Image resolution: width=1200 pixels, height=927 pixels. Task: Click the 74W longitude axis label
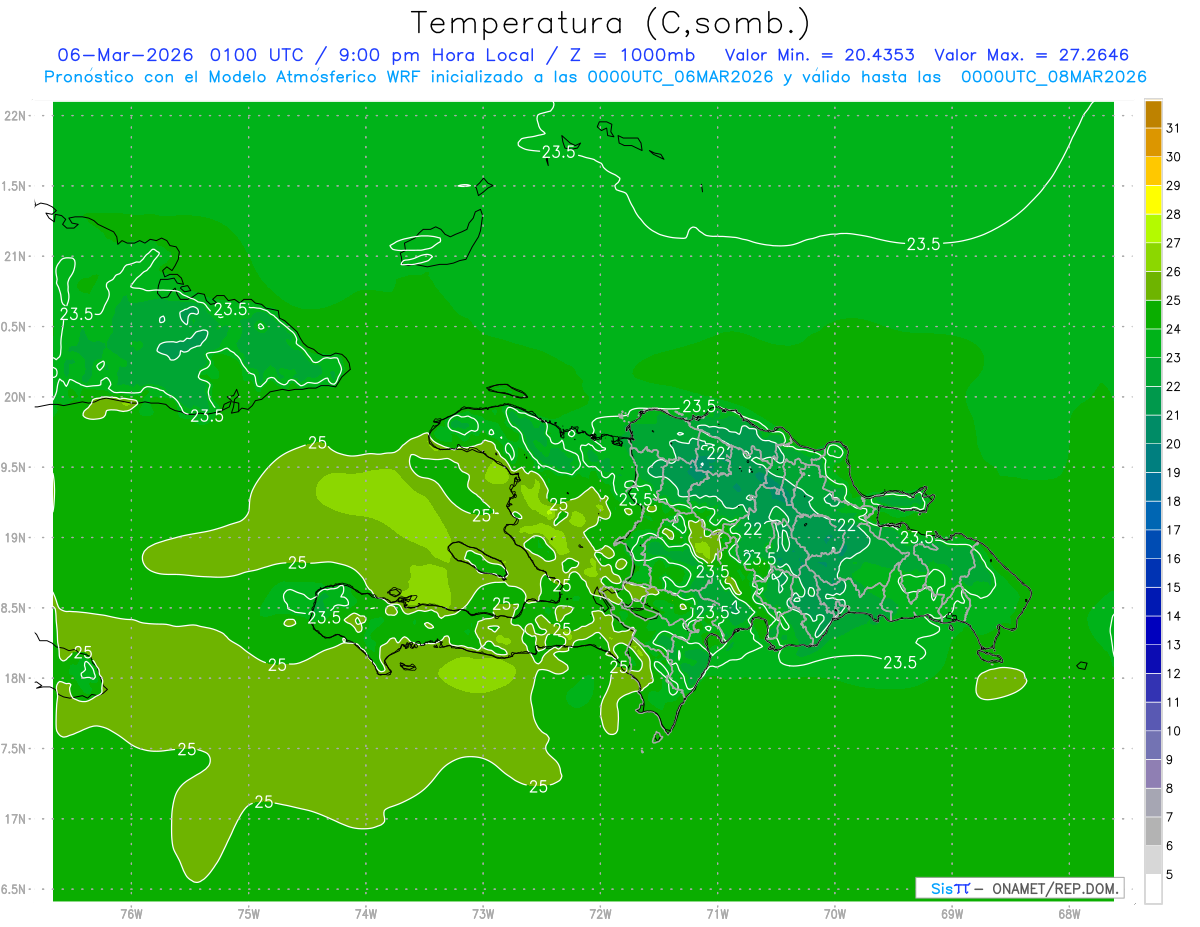[x=366, y=913]
